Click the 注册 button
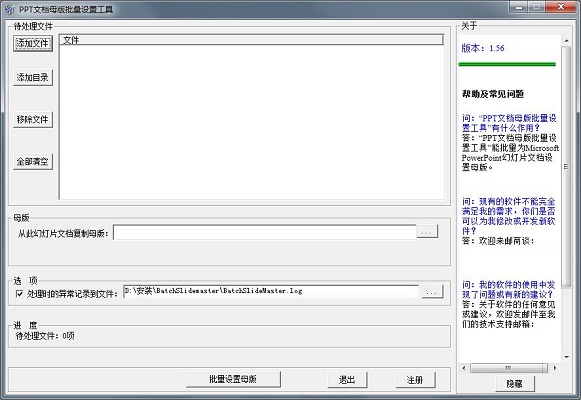This screenshot has width=581, height=400. [415, 380]
